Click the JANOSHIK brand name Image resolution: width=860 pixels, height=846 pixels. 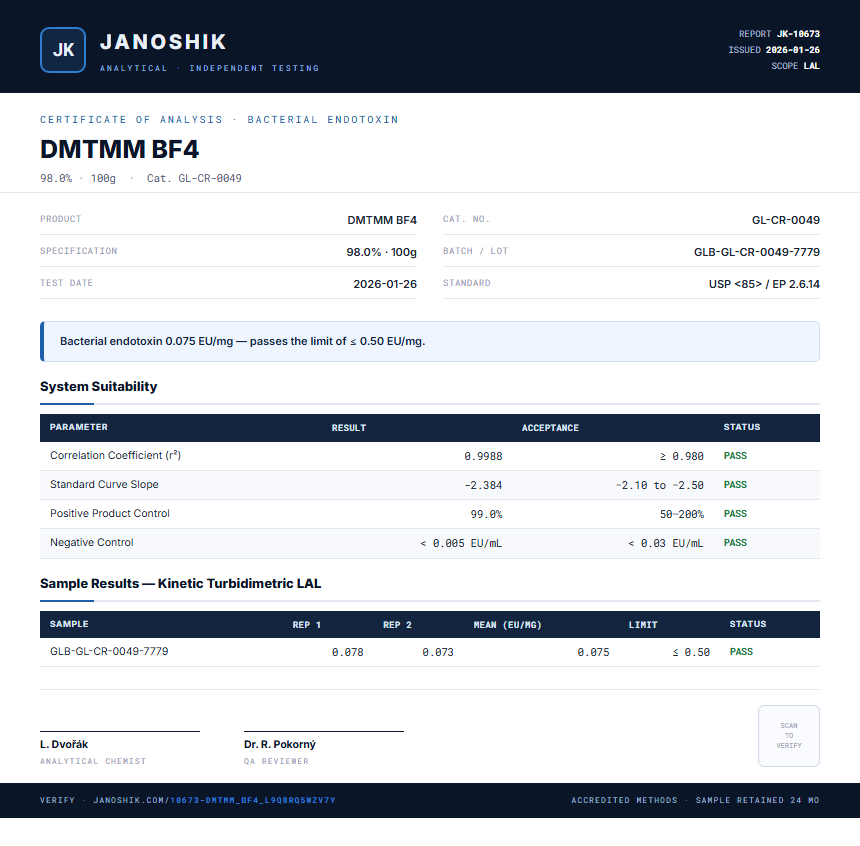[163, 42]
